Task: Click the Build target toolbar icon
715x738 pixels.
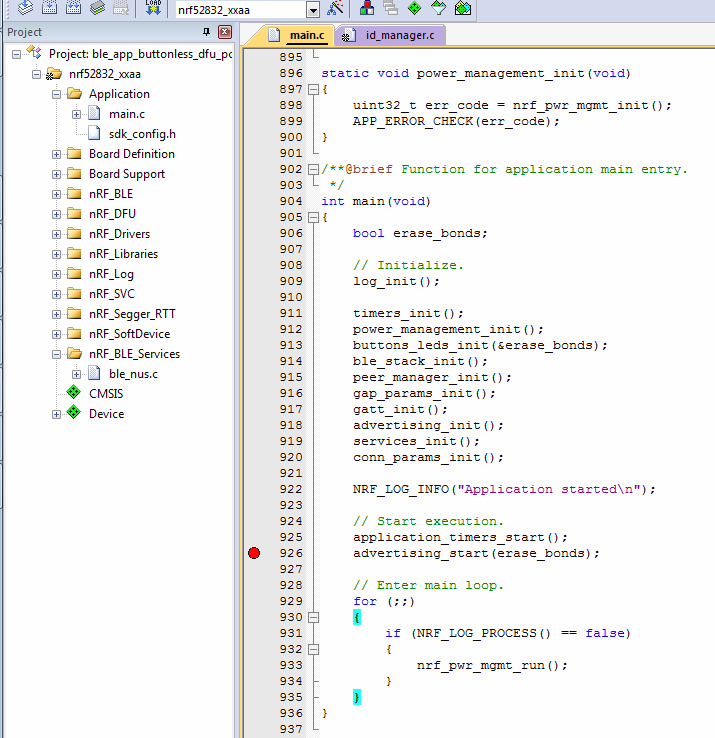Action: (x=49, y=8)
